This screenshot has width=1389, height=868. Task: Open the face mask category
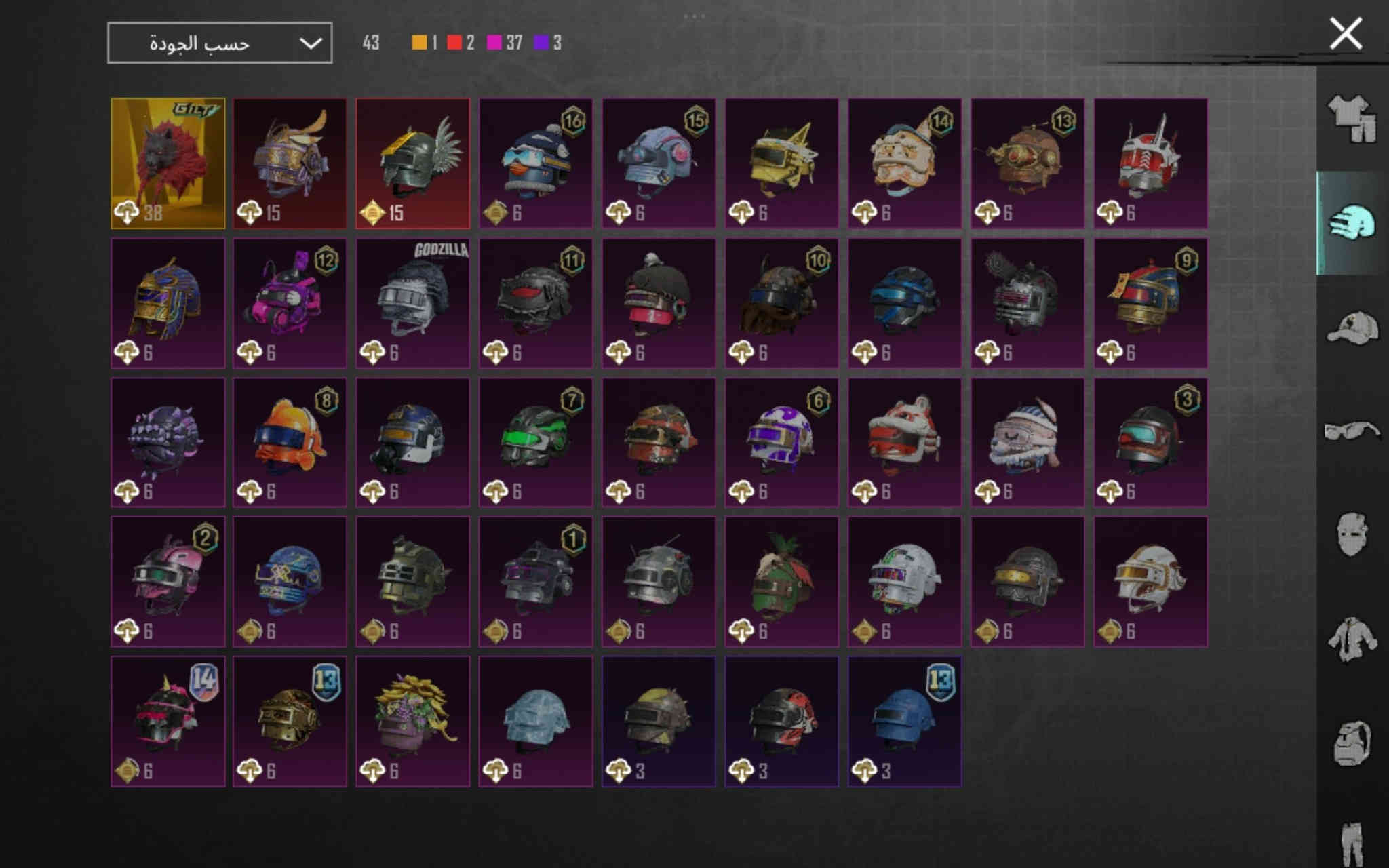tap(1352, 534)
